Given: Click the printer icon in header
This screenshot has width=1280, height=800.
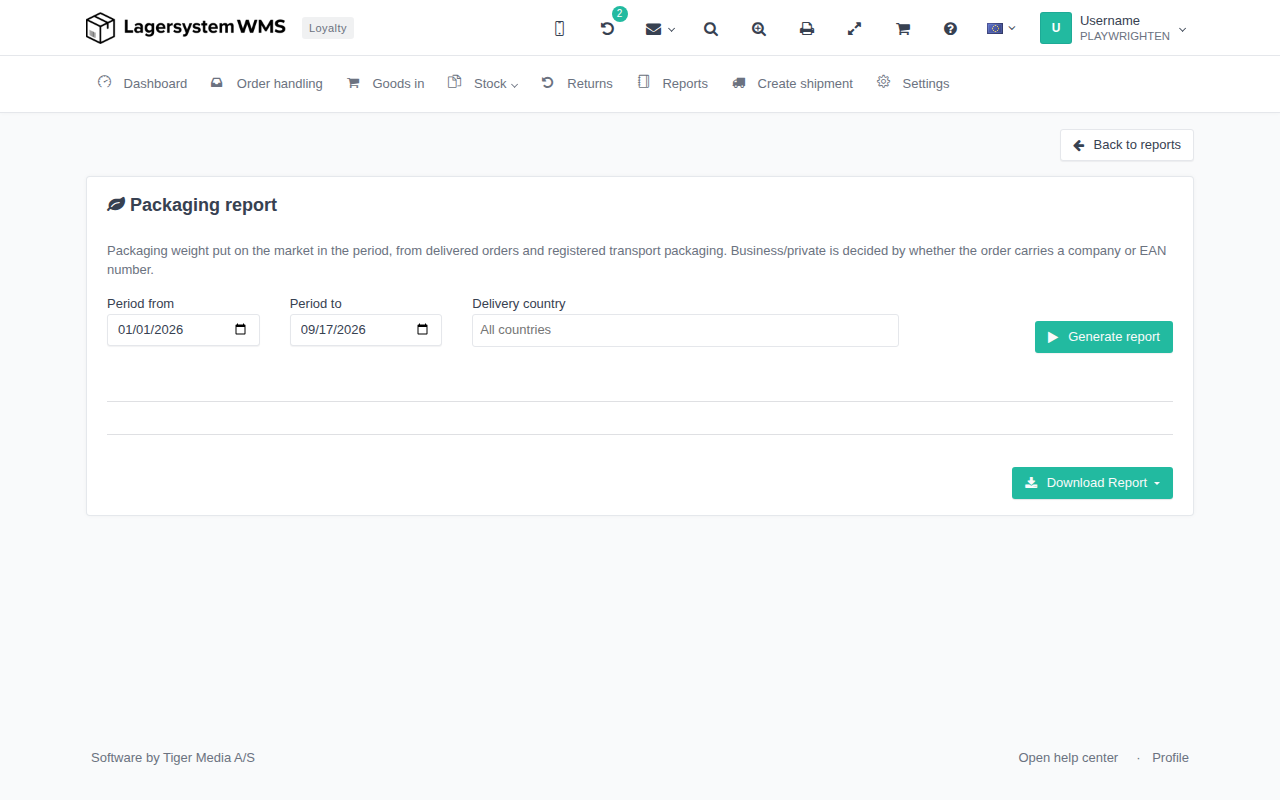Looking at the screenshot, I should 807,29.
